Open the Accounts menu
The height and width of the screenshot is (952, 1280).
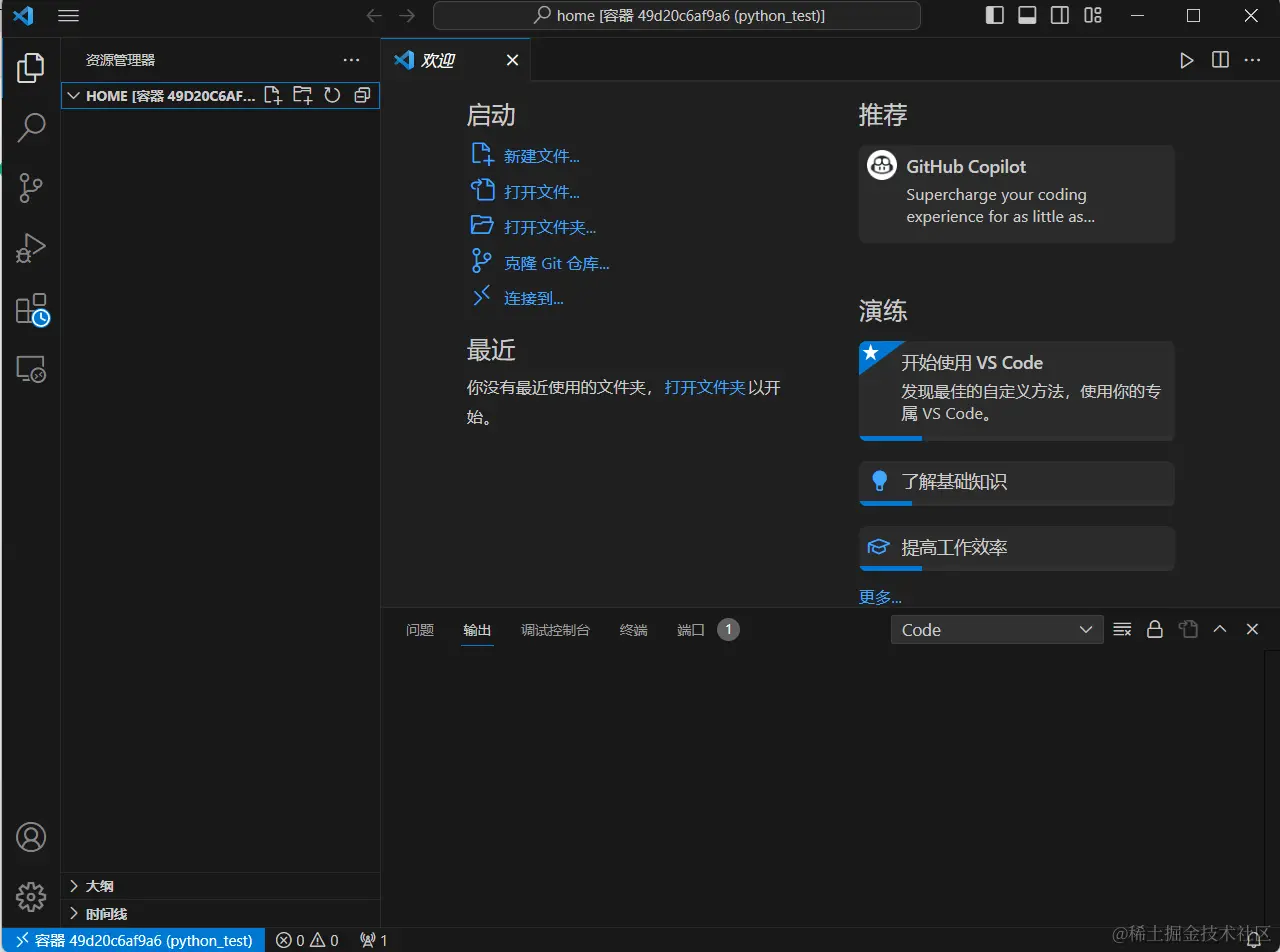point(31,837)
